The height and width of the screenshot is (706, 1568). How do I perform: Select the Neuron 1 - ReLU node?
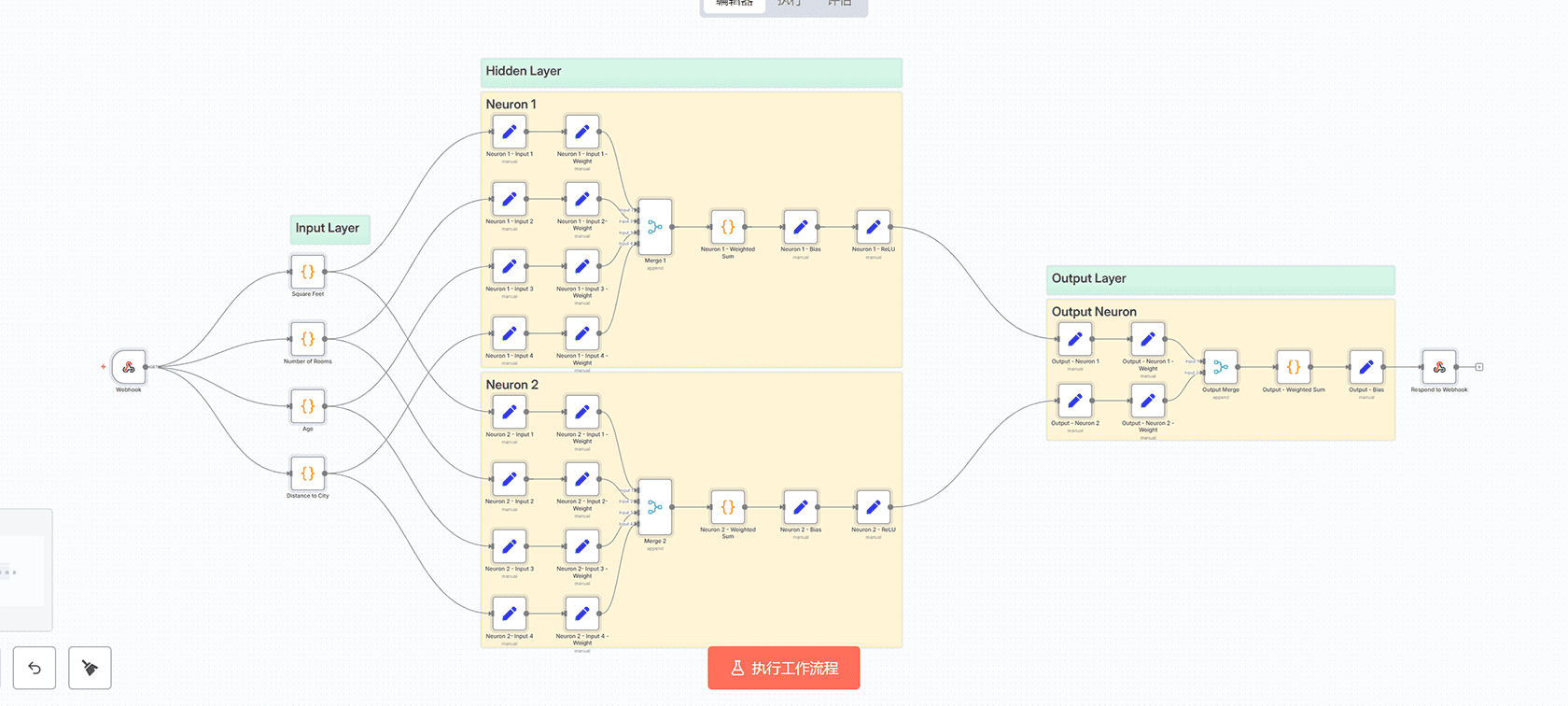point(873,227)
